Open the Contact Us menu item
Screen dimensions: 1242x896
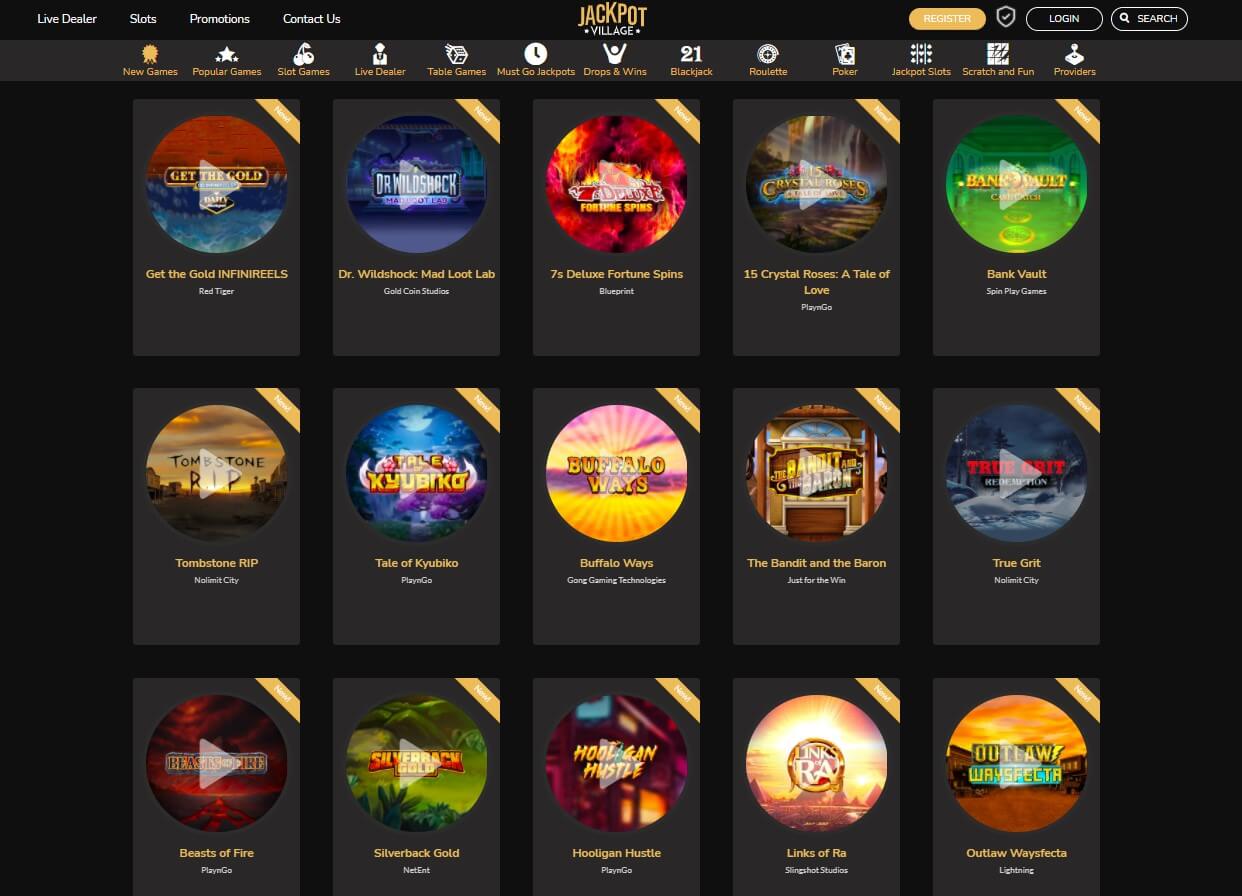click(x=312, y=19)
